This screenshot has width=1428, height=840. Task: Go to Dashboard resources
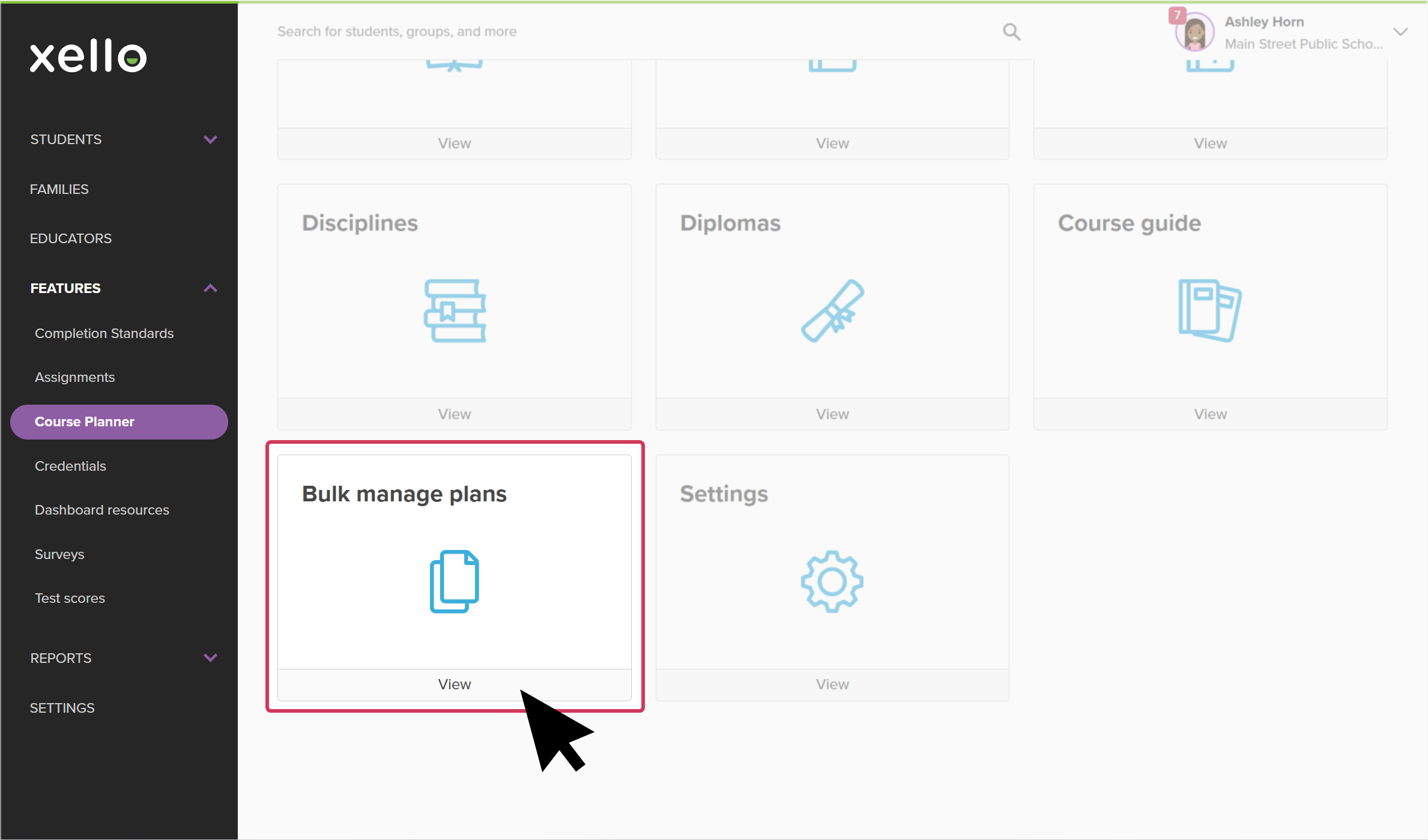click(102, 510)
